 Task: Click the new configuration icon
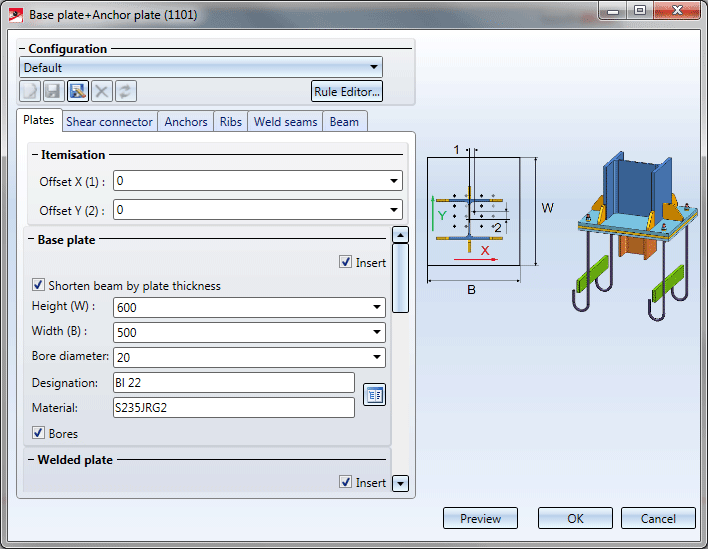[30, 91]
